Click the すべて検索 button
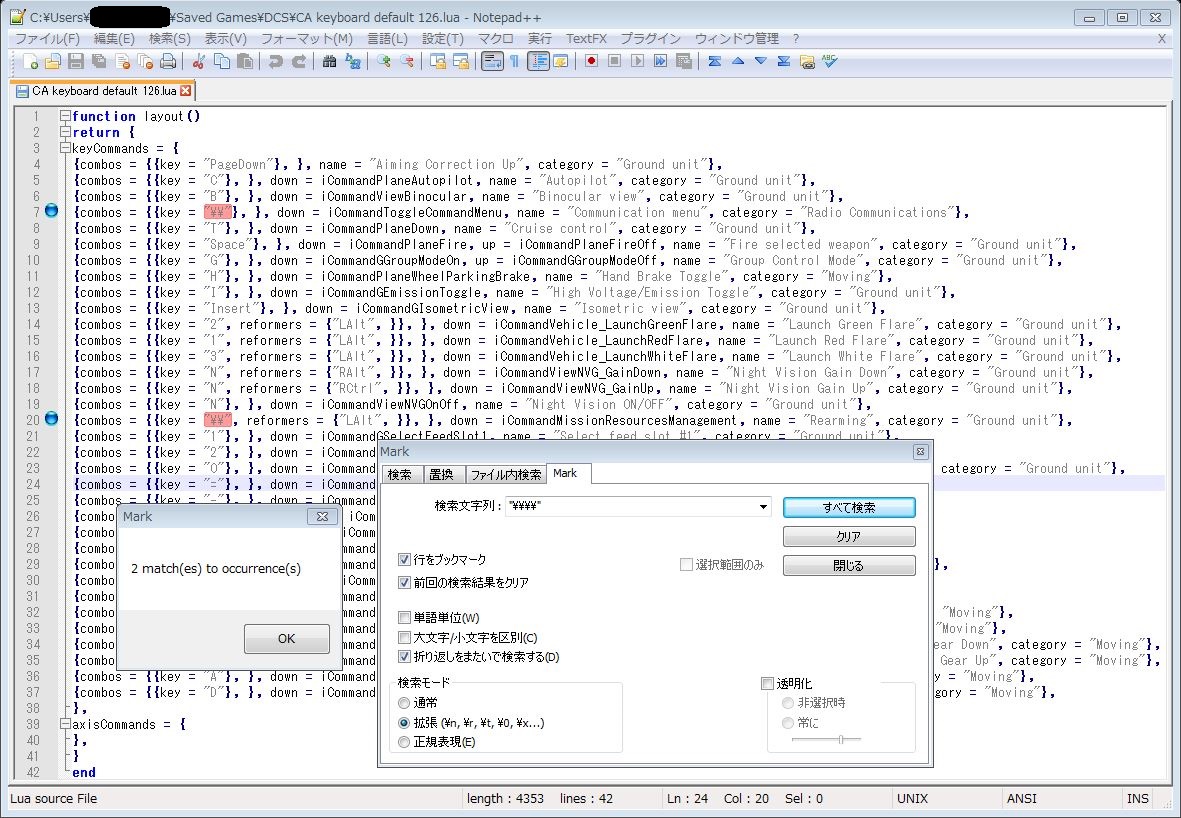The height and width of the screenshot is (818, 1181). (848, 508)
